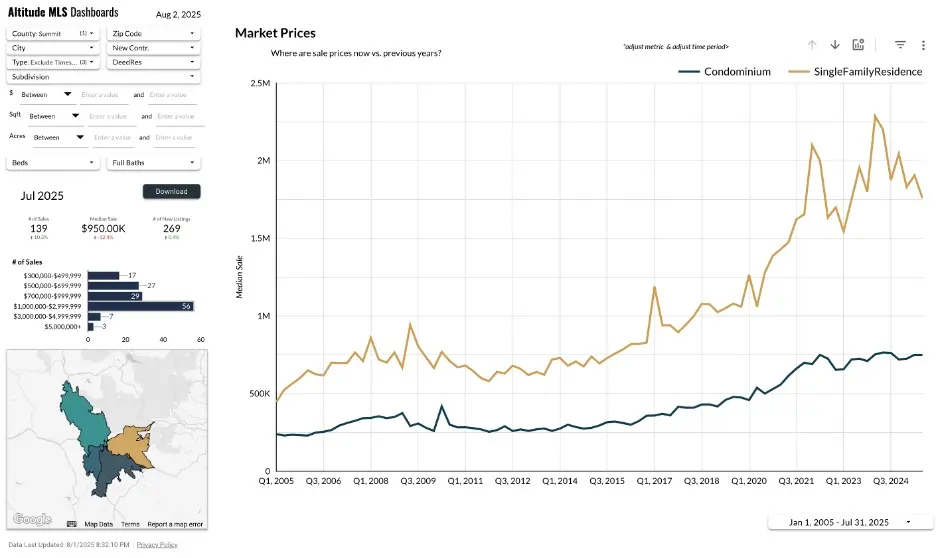Image resolution: width=936 pixels, height=558 pixels.
Task: Click the keyboard shortcuts icon on map
Action: tap(72, 524)
